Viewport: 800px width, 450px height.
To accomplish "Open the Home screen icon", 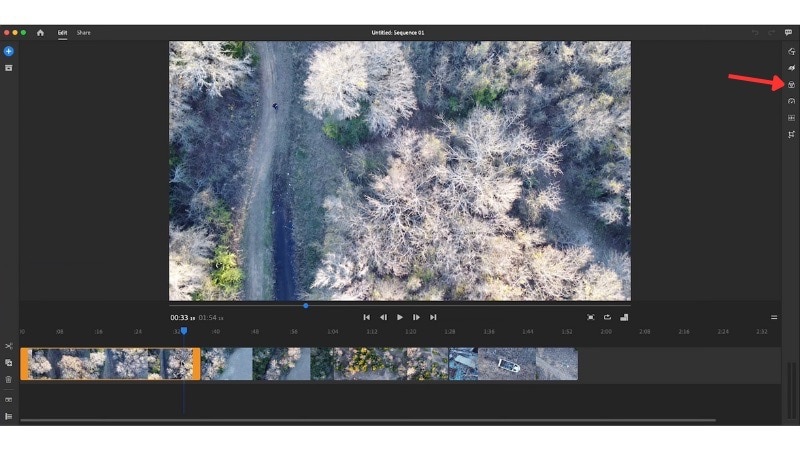I will coord(40,33).
